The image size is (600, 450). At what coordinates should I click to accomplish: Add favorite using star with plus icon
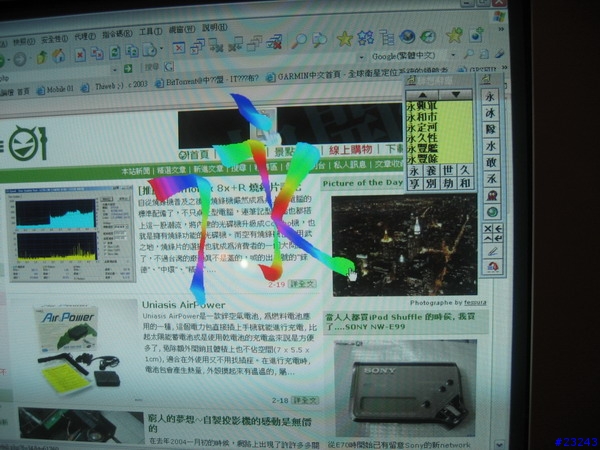point(455,36)
